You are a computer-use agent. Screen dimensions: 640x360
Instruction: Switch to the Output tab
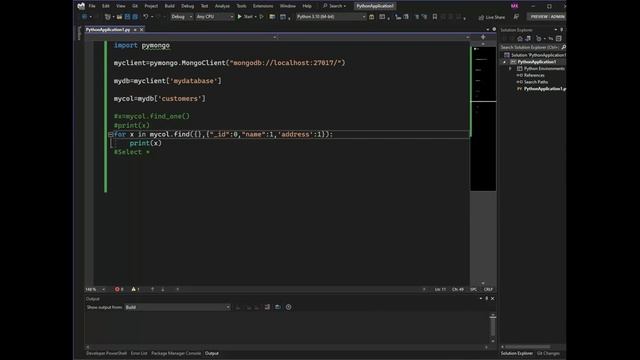click(211, 353)
